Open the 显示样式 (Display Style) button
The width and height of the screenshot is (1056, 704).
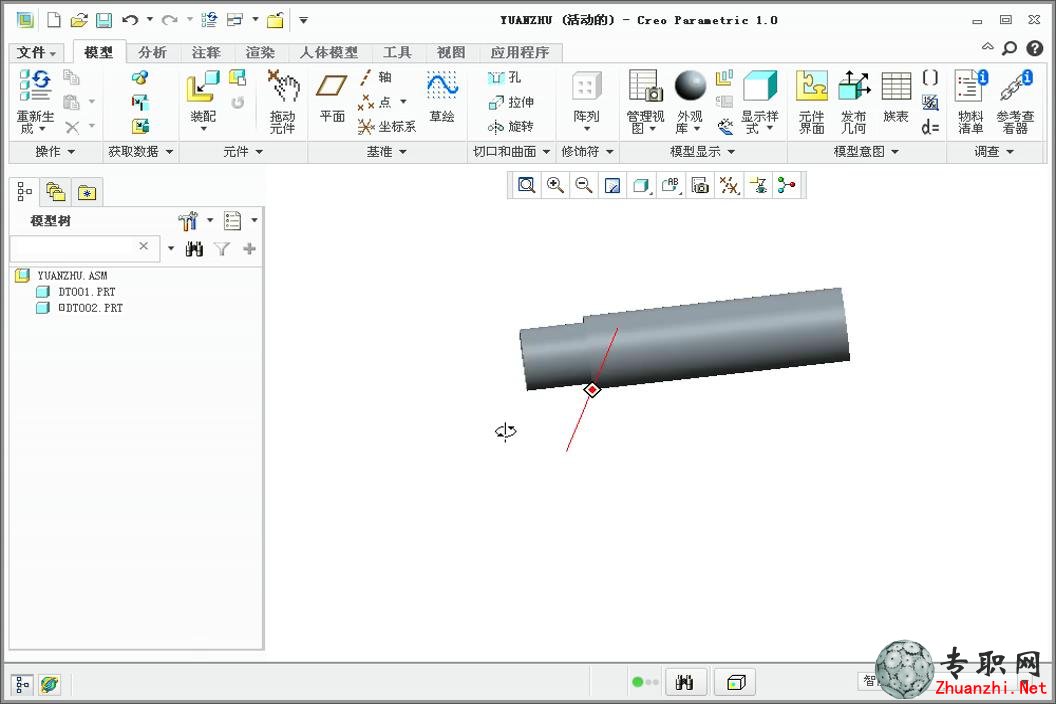tap(760, 102)
